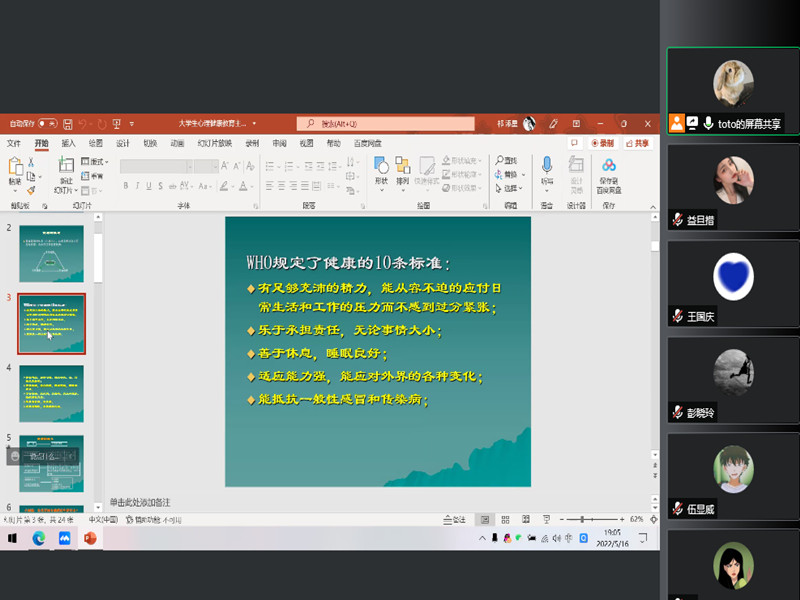This screenshot has height=600, width=800.
Task: Toggle the Notes (备注) pane button
Action: 455,520
